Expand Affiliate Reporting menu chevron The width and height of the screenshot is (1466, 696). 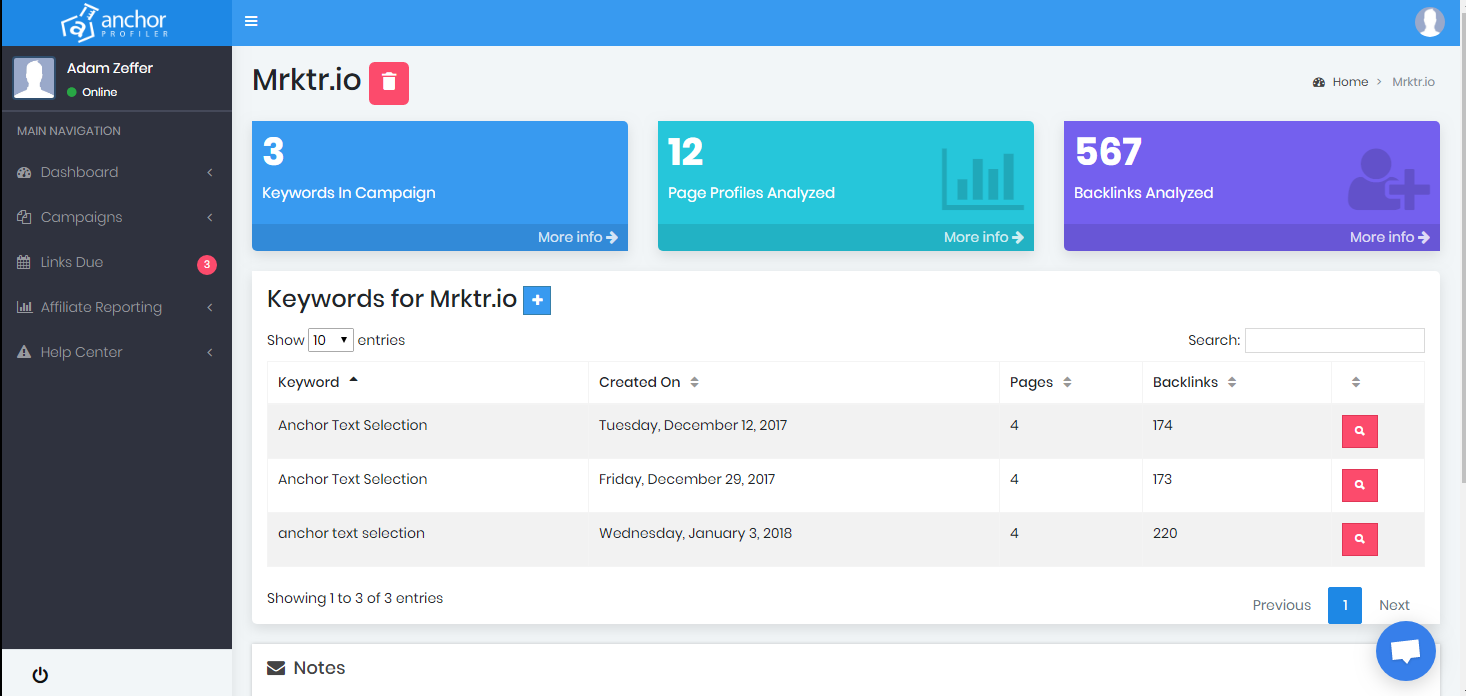[210, 307]
